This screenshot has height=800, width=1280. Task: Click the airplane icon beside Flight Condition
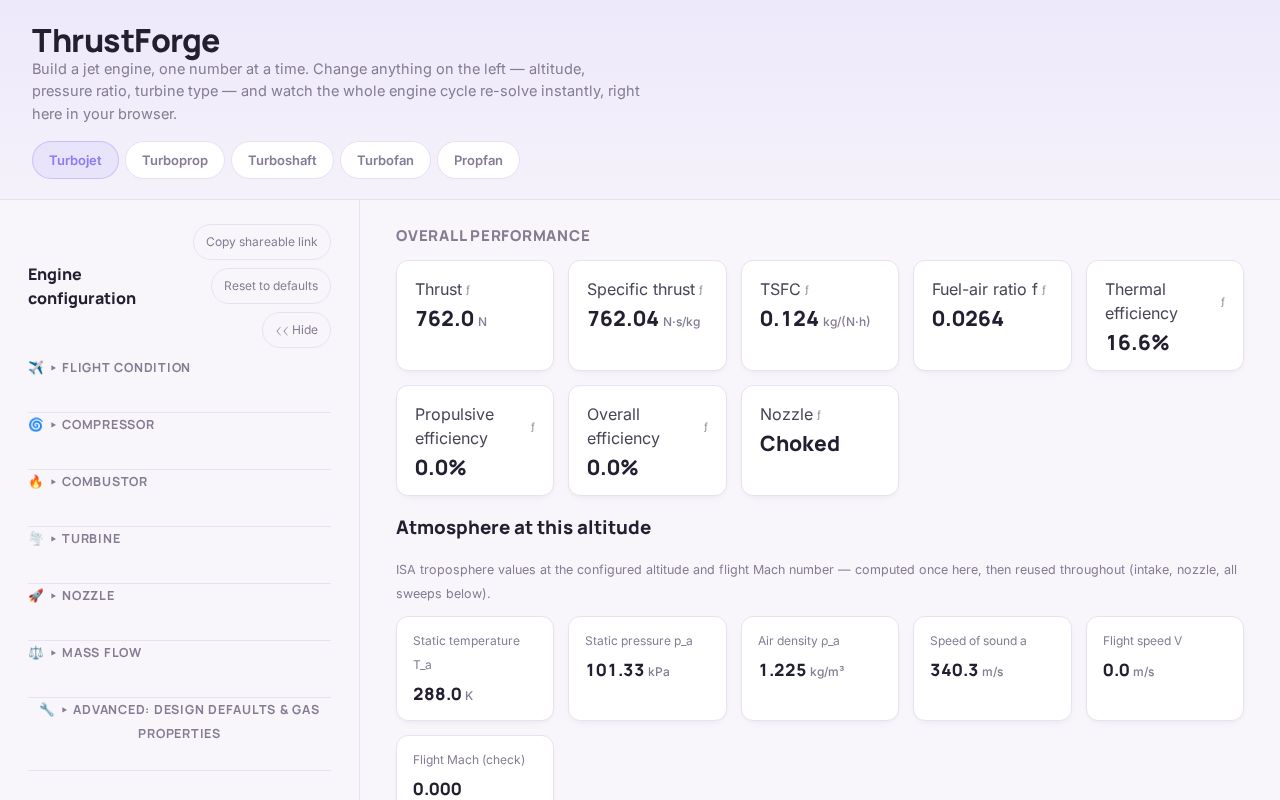36,368
